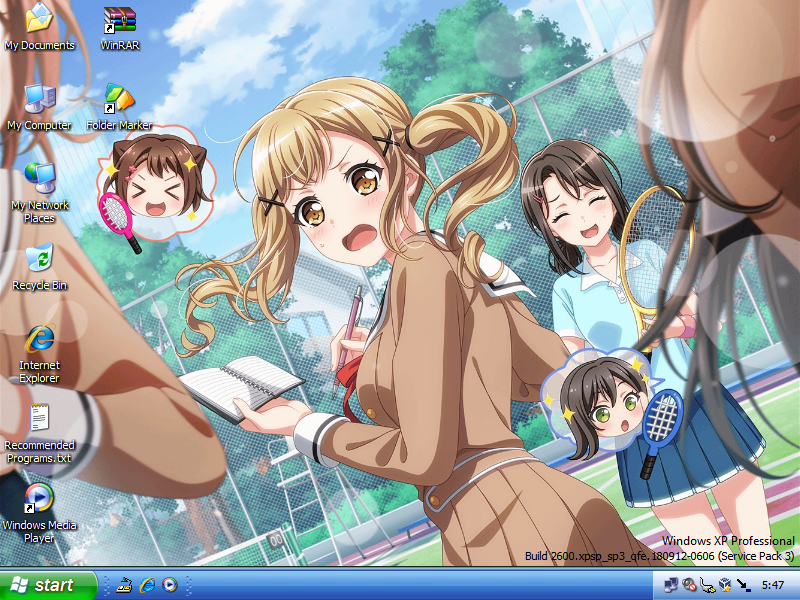Click the 5:47 taskbar clock
This screenshot has width=800, height=600.
coord(772,585)
